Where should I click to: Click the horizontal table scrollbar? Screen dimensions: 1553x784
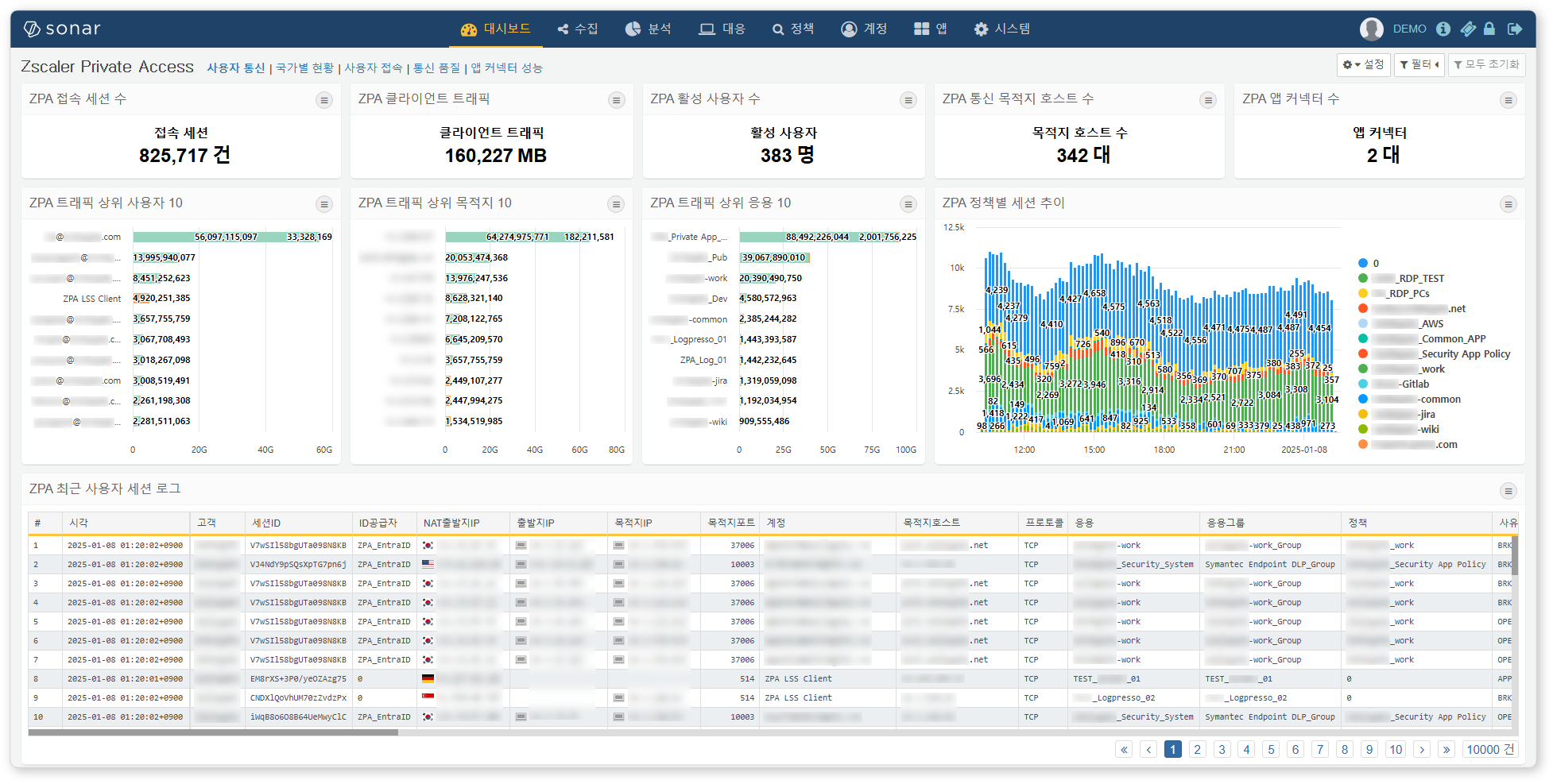coord(213,732)
